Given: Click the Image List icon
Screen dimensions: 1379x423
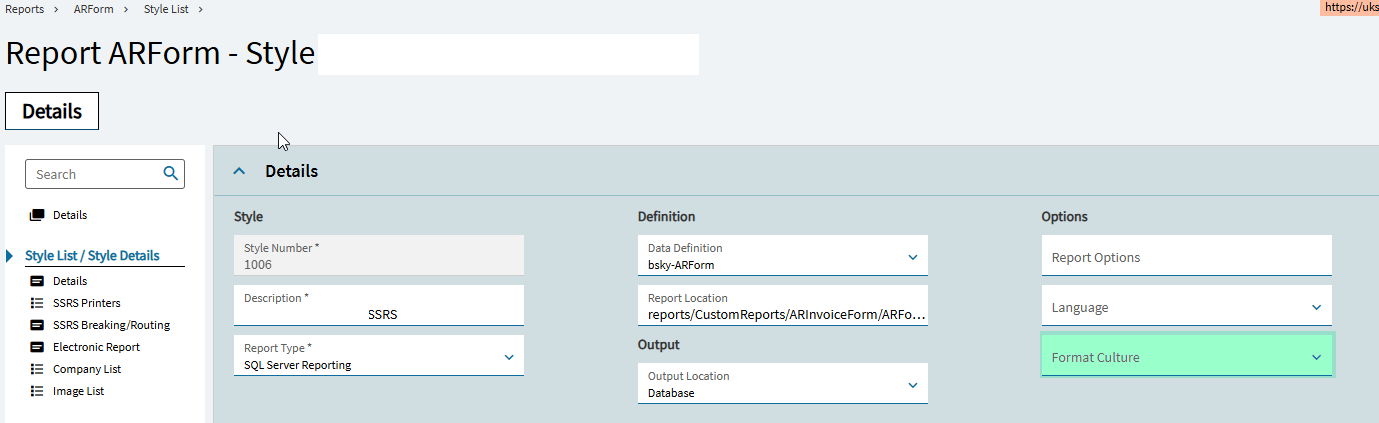Looking at the screenshot, I should pyautogui.click(x=37, y=391).
